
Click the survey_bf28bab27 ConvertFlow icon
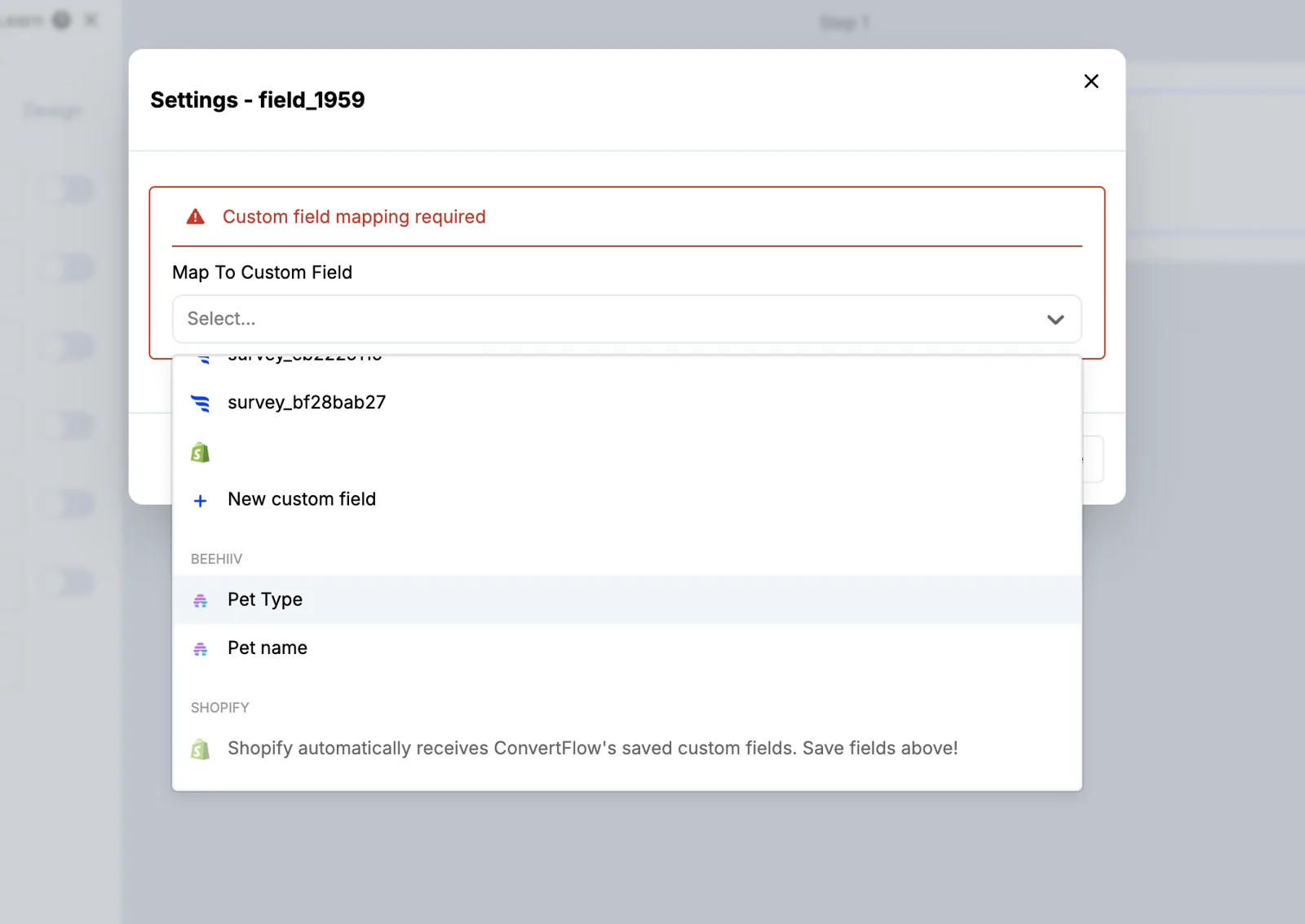(200, 404)
